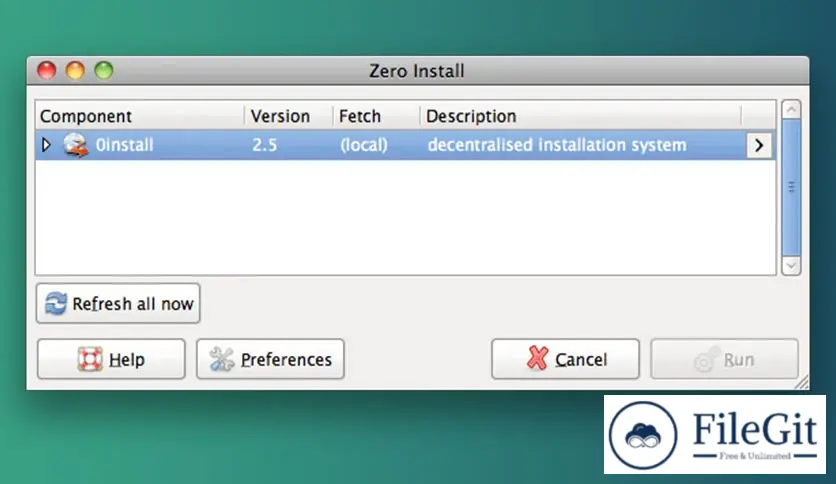This screenshot has height=484, width=836.
Task: Open Help with the lifebuoy button
Action: coord(111,359)
